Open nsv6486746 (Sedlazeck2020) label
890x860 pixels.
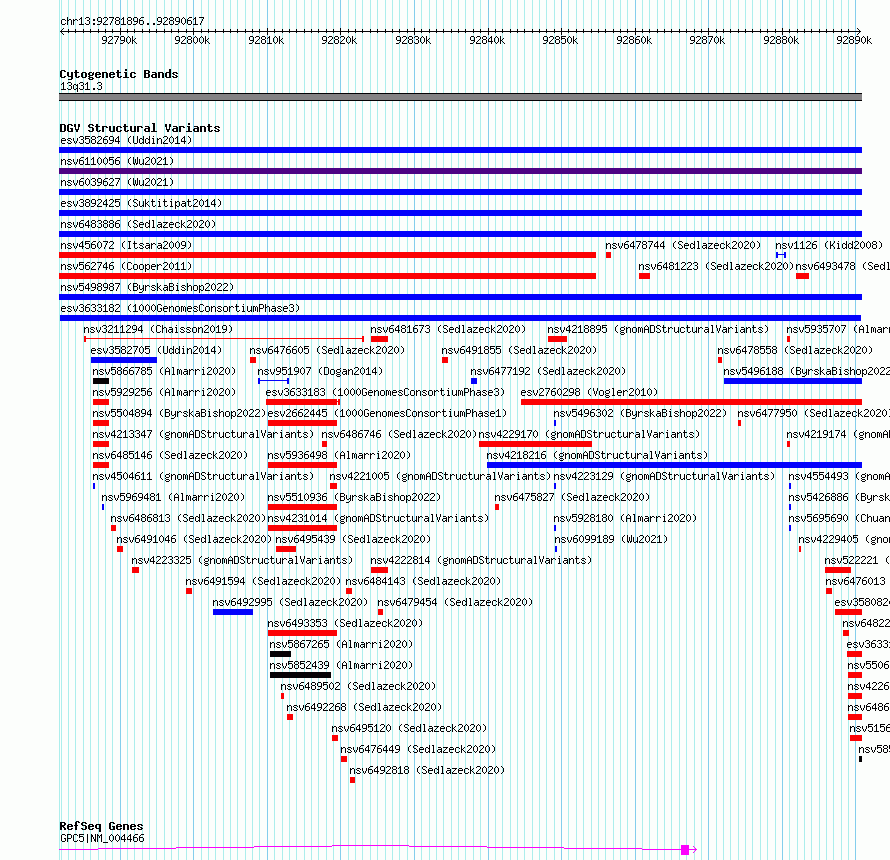click(x=399, y=434)
